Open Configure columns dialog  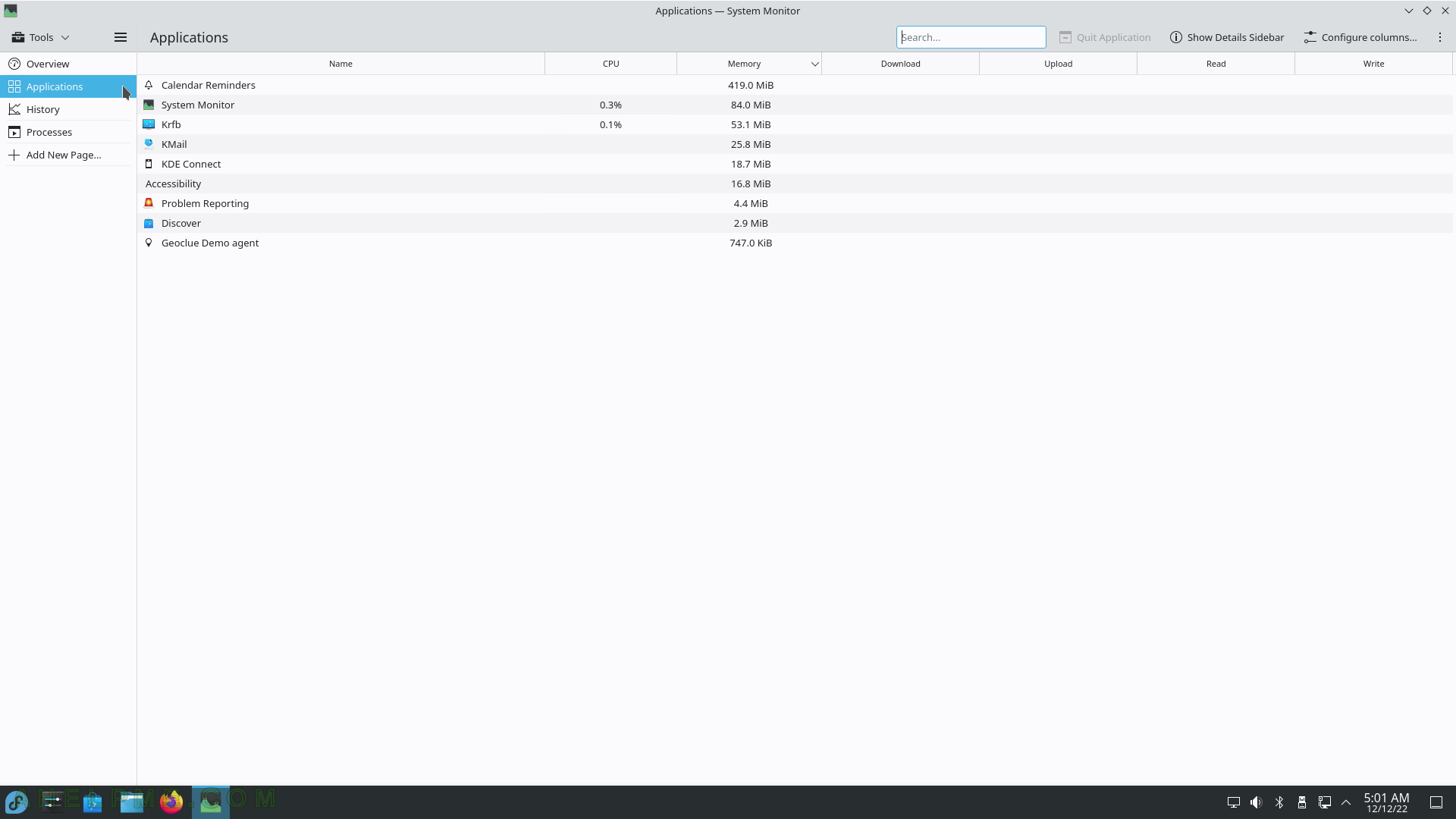point(1360,37)
